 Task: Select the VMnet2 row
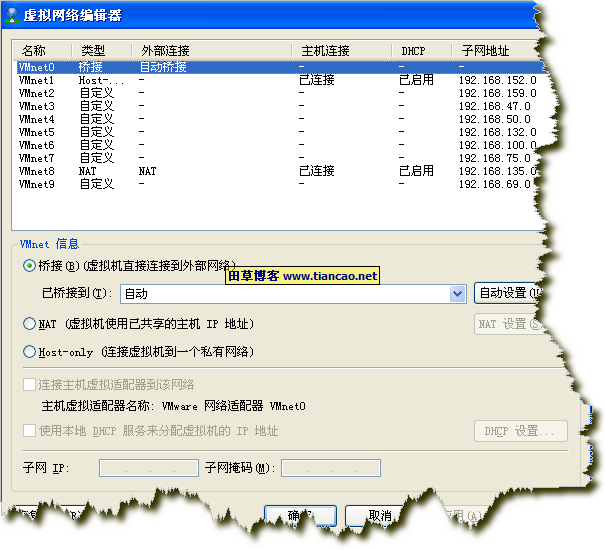[280, 93]
